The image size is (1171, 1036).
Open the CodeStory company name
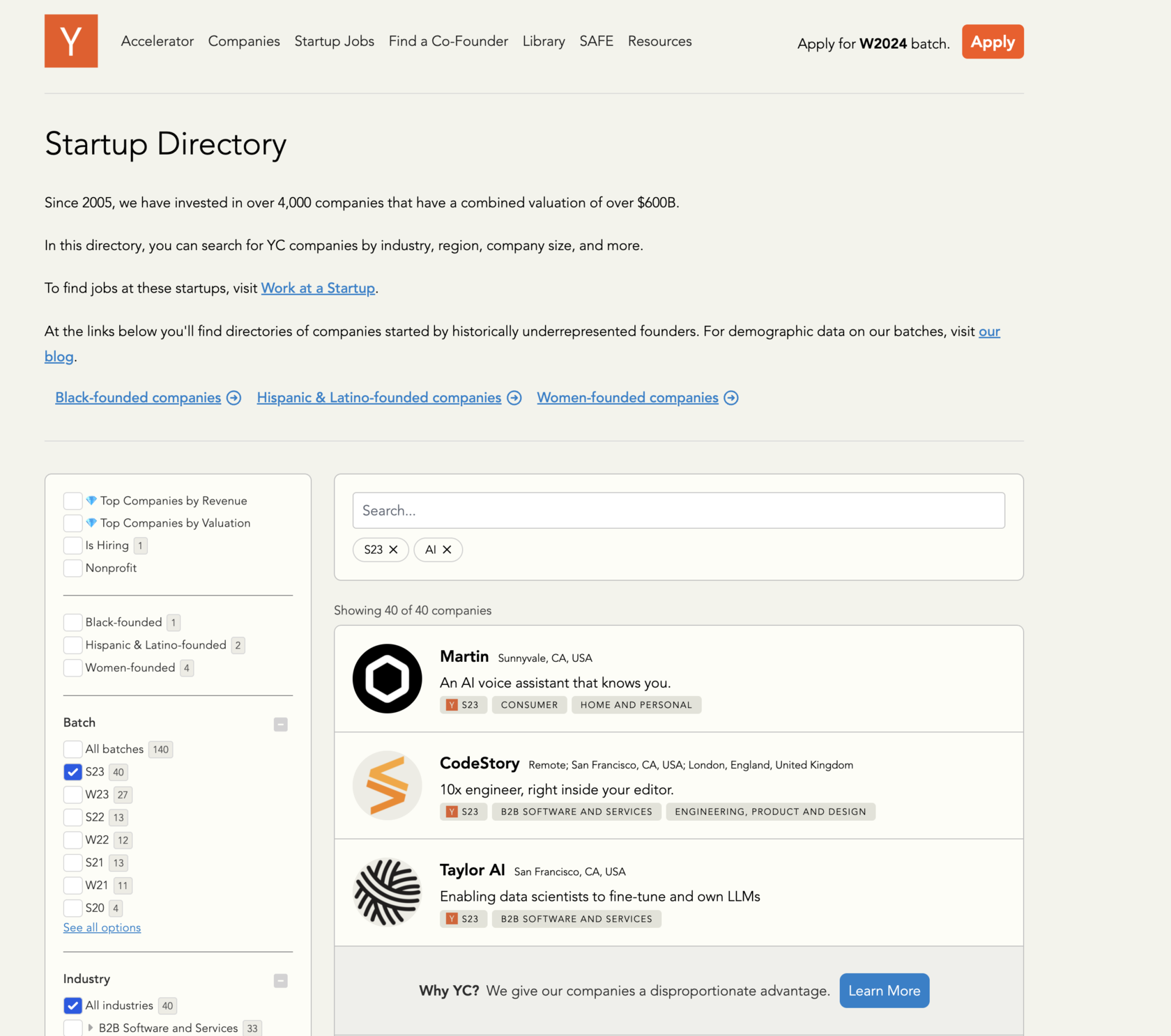pos(480,764)
